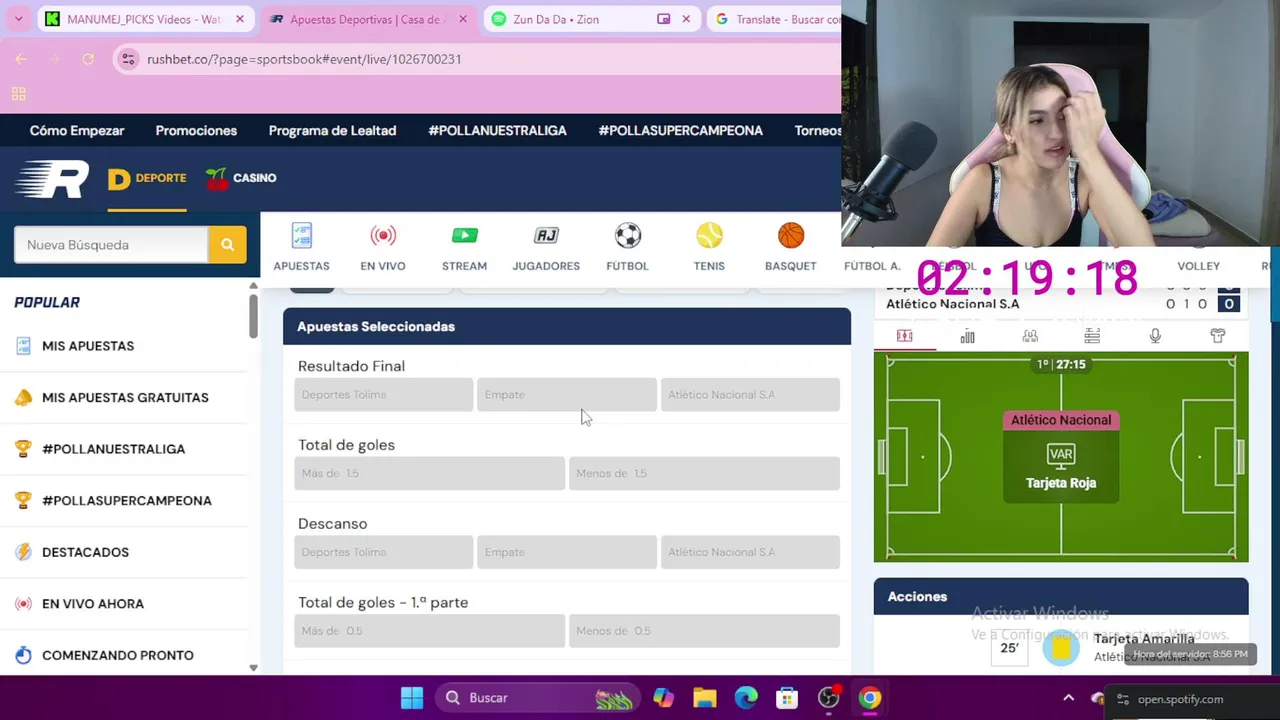Collapse the Apuestas Seleccionadas header
This screenshot has width=1280, height=720.
coord(566,327)
